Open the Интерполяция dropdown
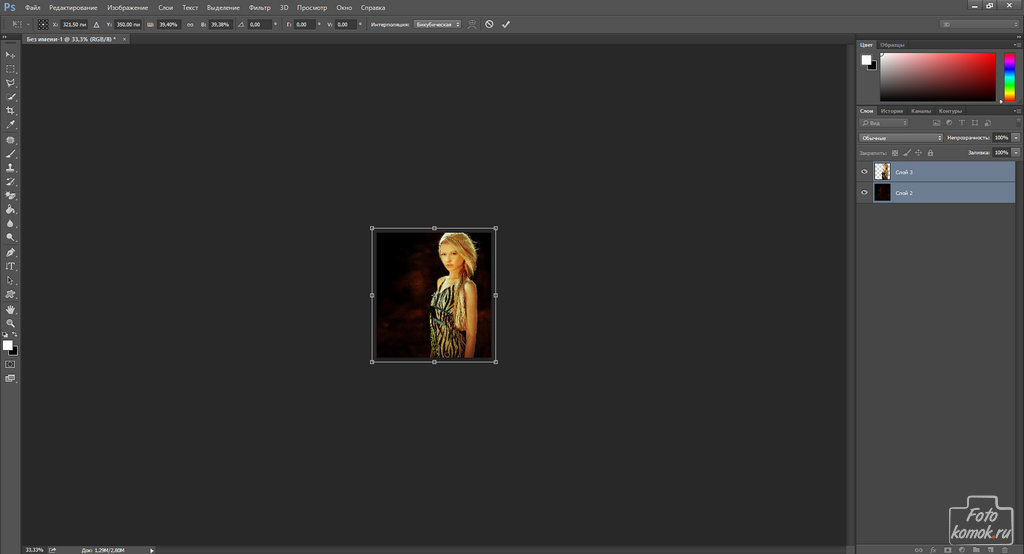The height and width of the screenshot is (554, 1024). click(438, 23)
